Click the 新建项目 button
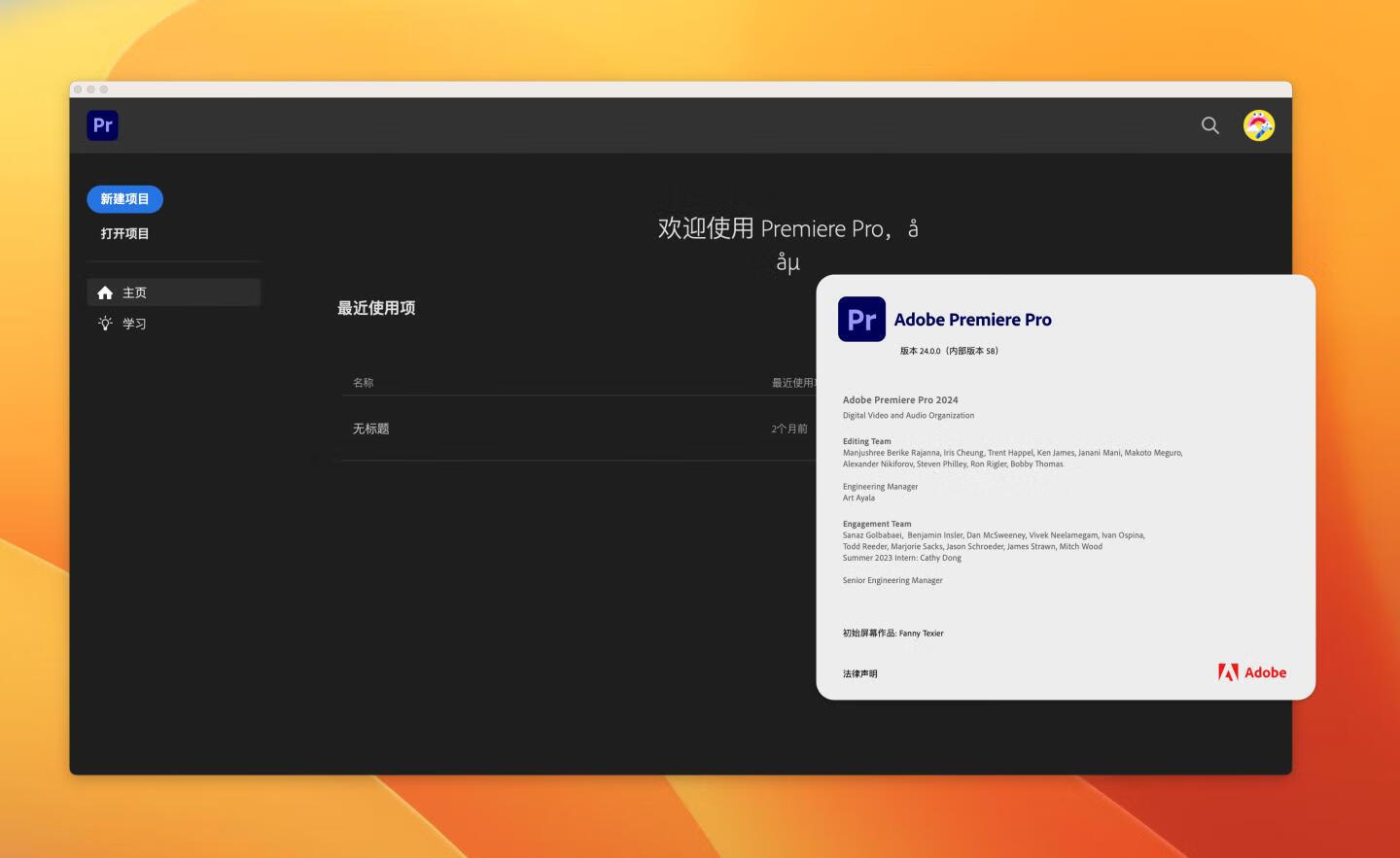Image resolution: width=1400 pixels, height=858 pixels. 124,199
